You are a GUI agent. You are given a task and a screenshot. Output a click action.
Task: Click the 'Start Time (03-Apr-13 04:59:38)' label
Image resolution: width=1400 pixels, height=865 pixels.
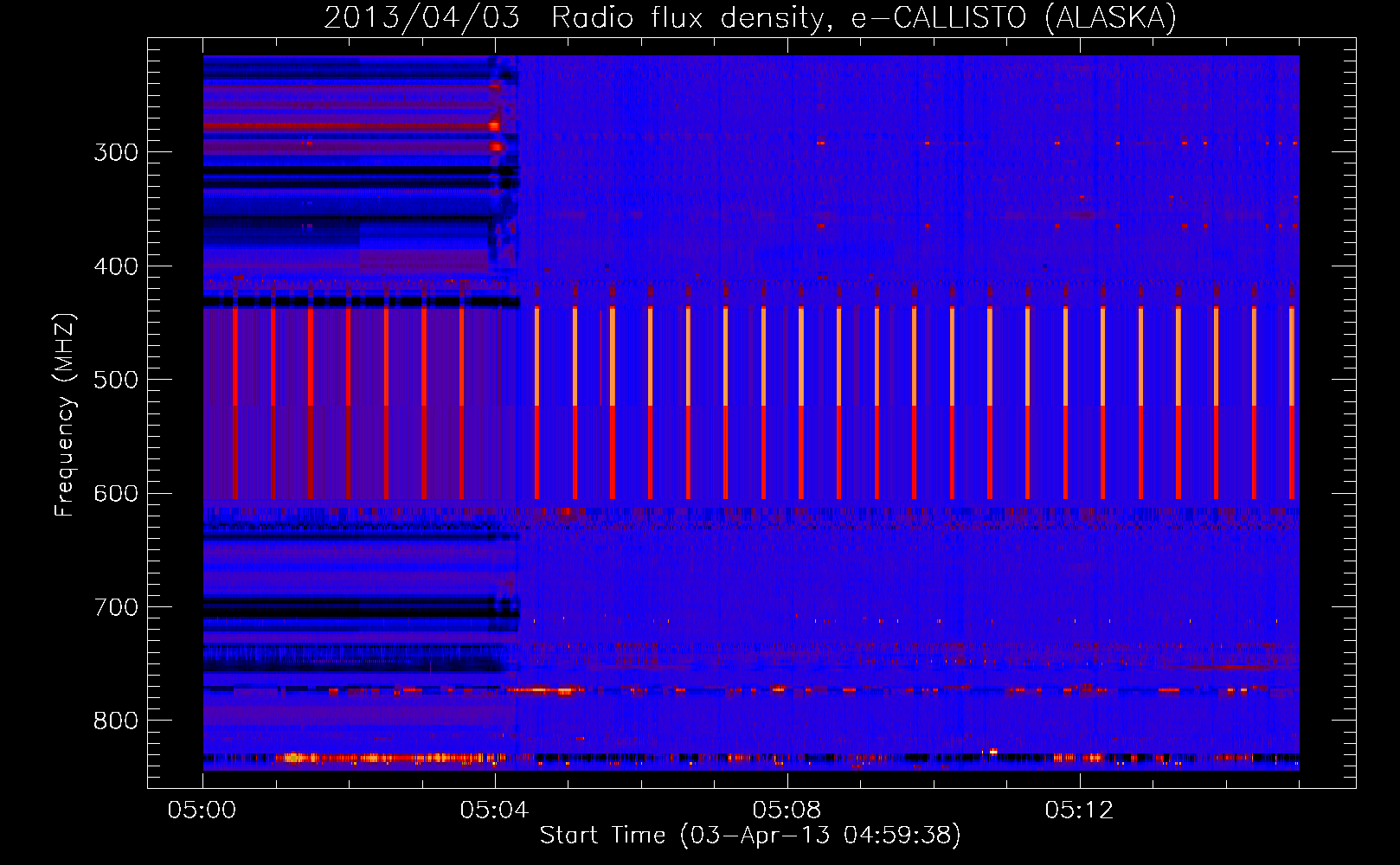click(x=750, y=835)
